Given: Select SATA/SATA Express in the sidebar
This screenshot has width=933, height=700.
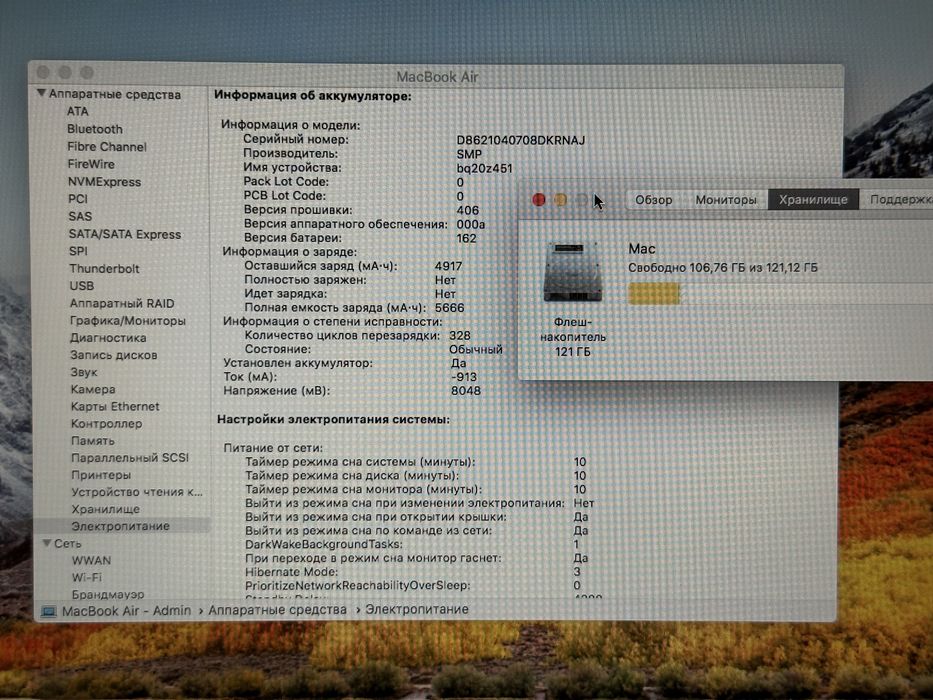Looking at the screenshot, I should click(x=124, y=234).
